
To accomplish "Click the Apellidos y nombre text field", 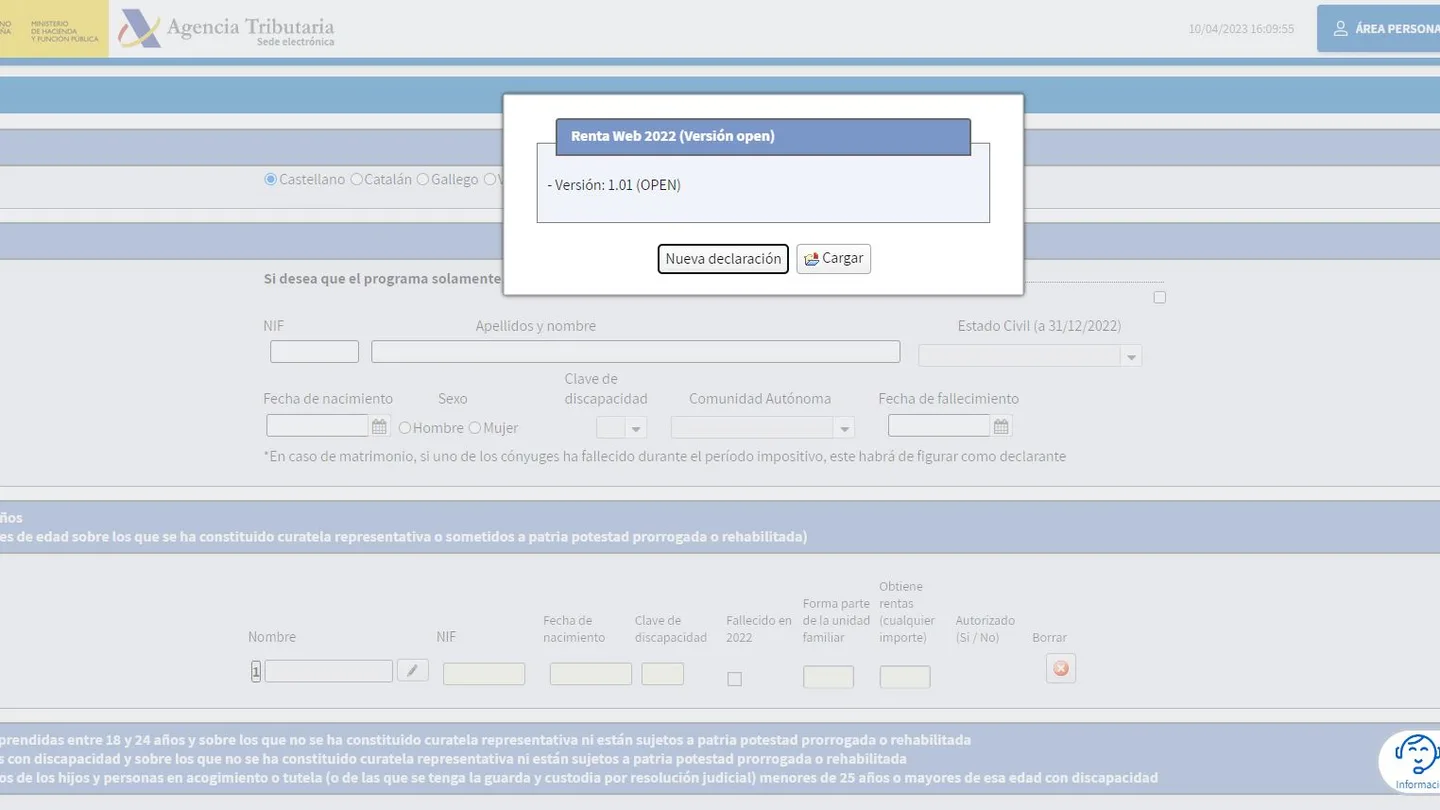I will [636, 352].
